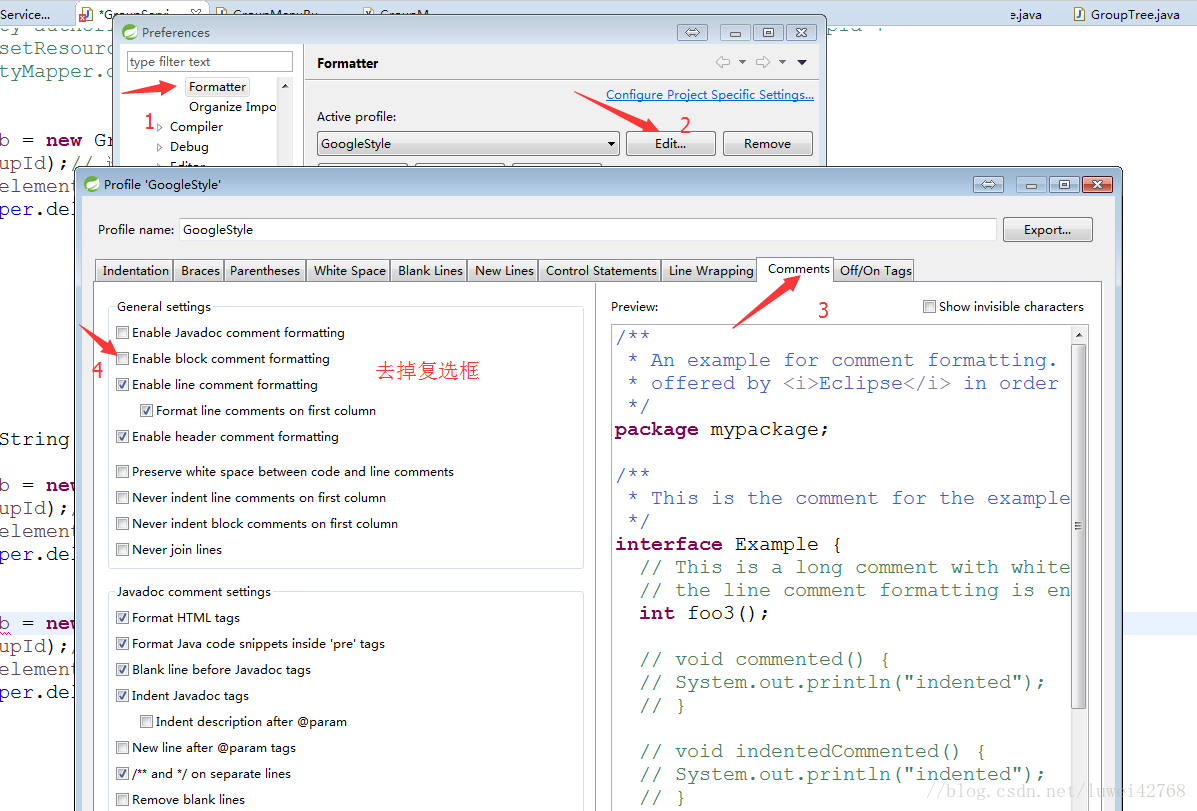Open Configure Project Specific Settings link
The image size is (1197, 811).
(x=710, y=95)
